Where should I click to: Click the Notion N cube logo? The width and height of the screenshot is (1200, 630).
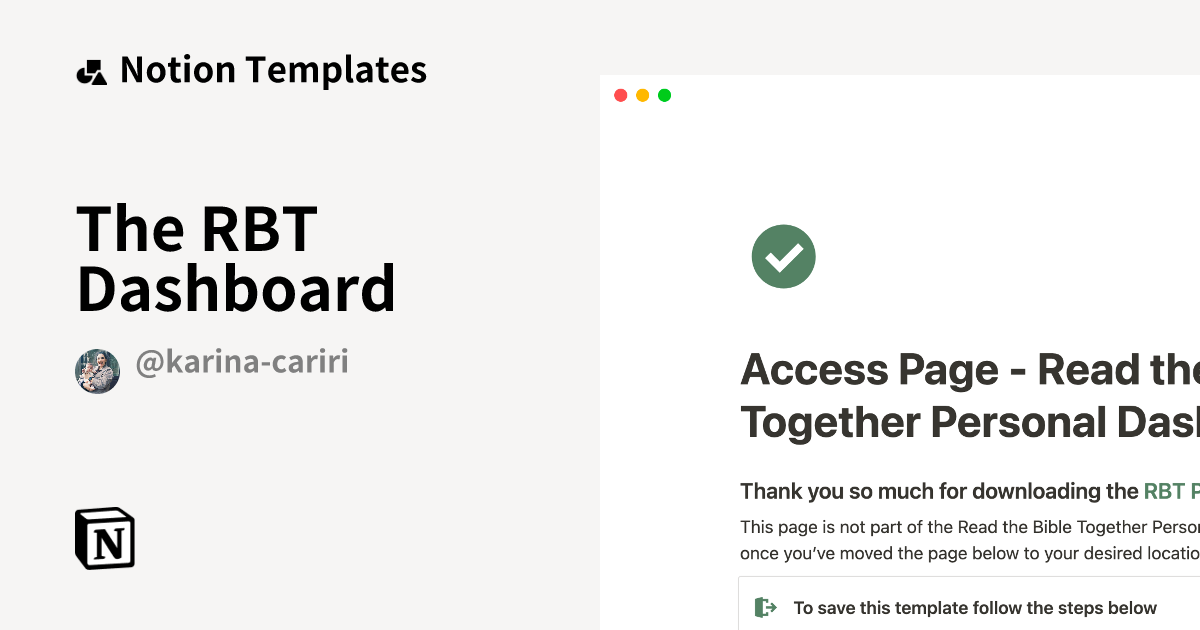105,538
